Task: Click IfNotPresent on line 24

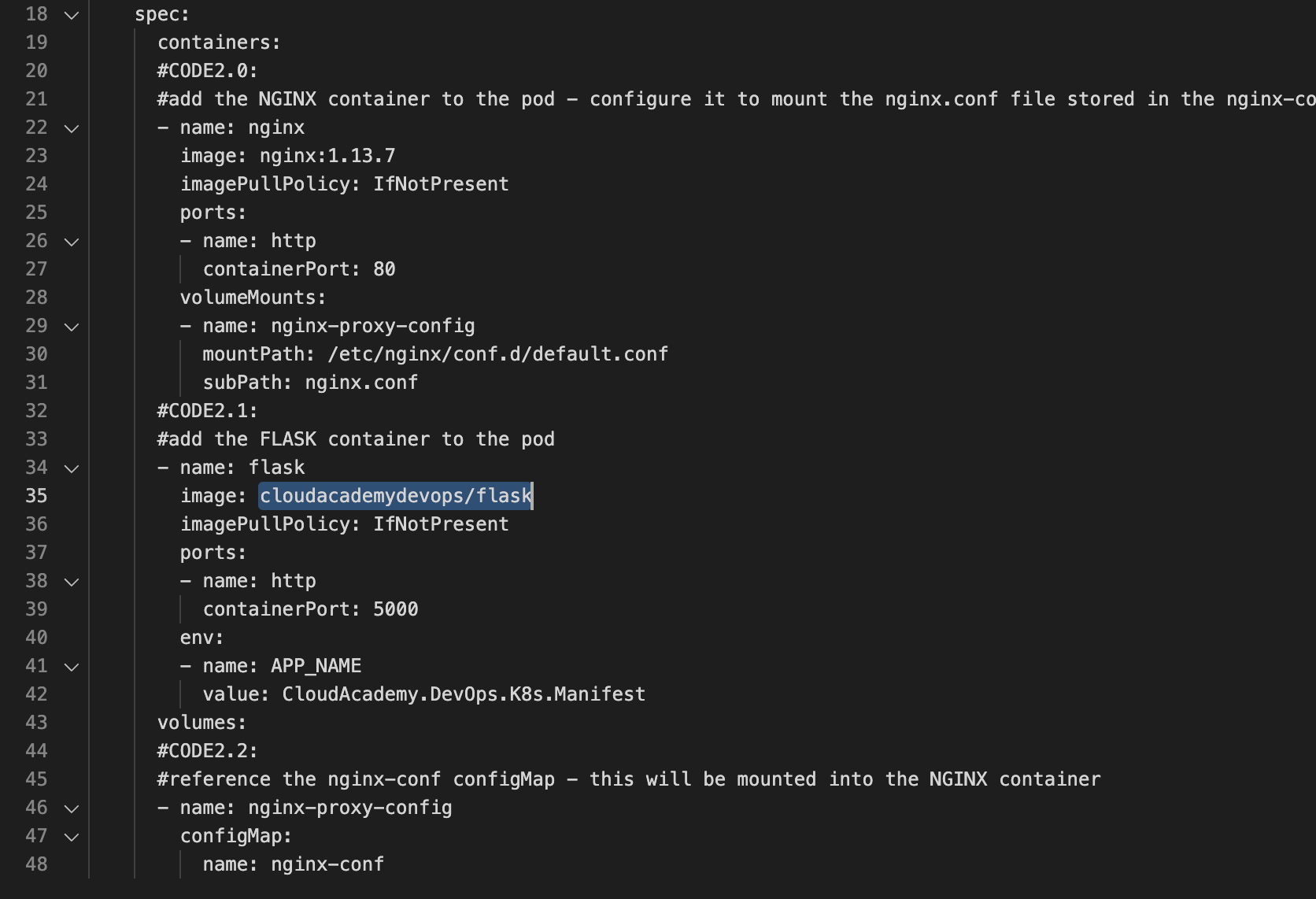Action: (x=441, y=184)
